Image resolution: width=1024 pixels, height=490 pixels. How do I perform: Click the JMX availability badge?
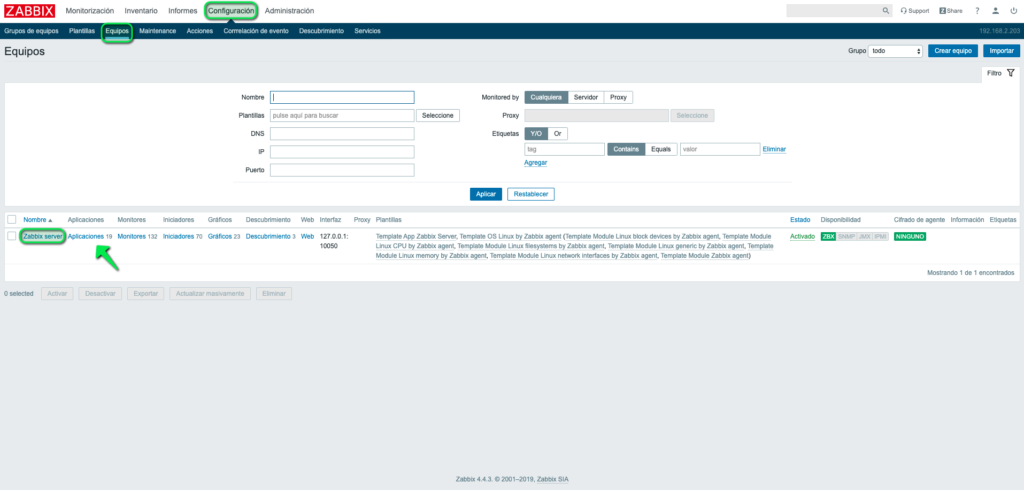[865, 236]
